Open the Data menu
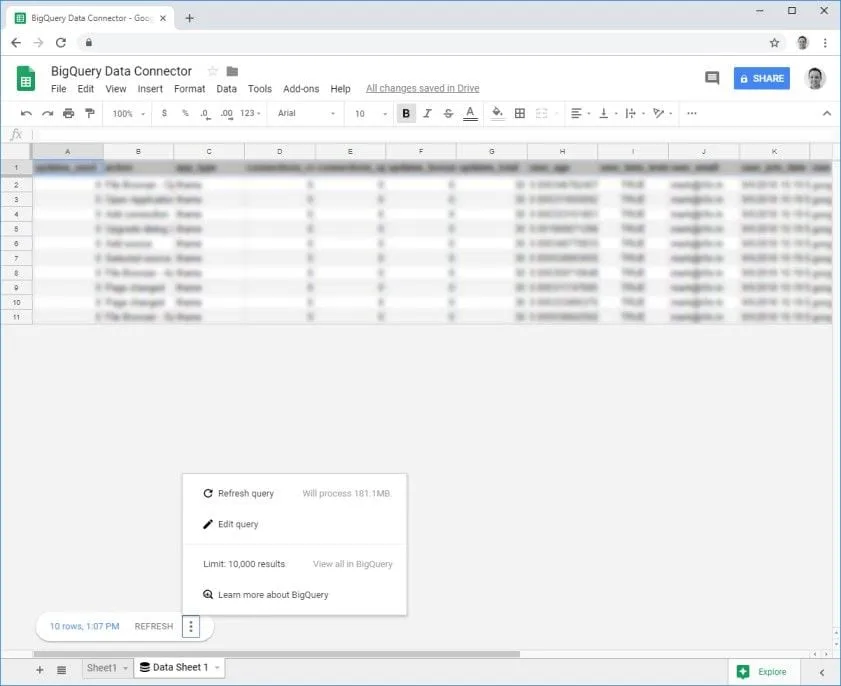Viewport: 841px width, 686px height. coord(226,88)
